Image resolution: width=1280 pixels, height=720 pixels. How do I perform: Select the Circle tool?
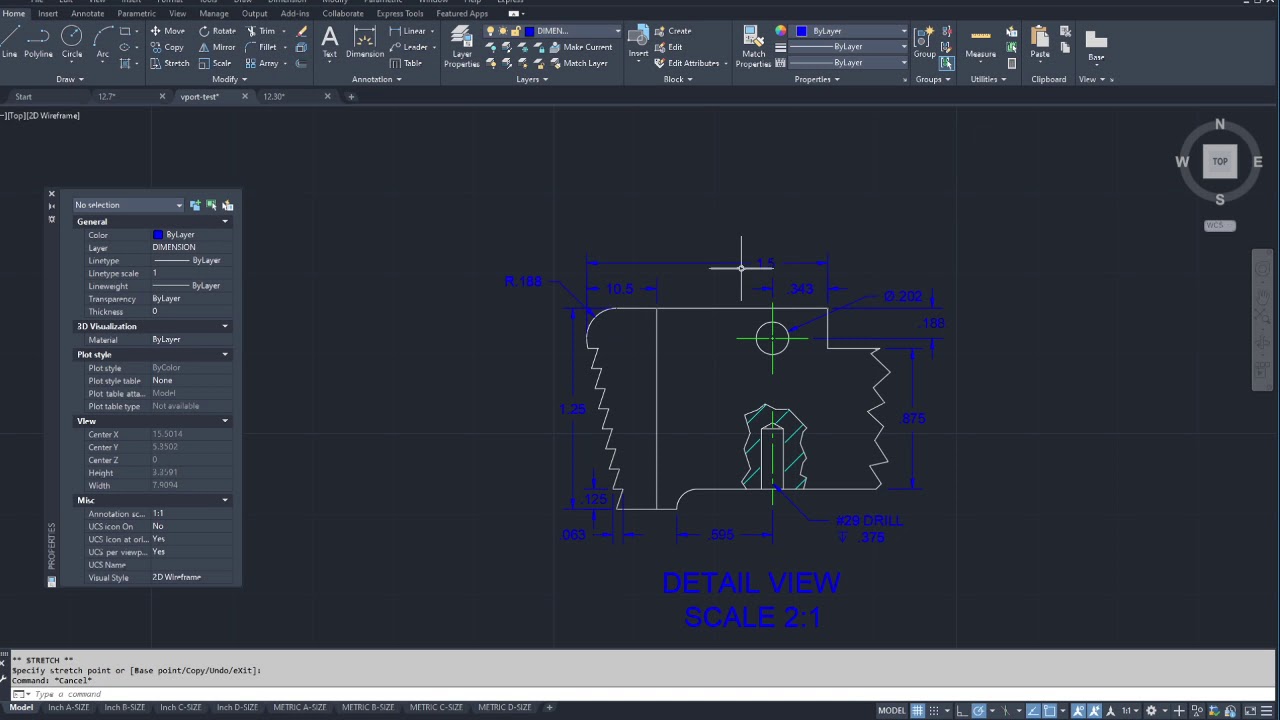[x=71, y=42]
